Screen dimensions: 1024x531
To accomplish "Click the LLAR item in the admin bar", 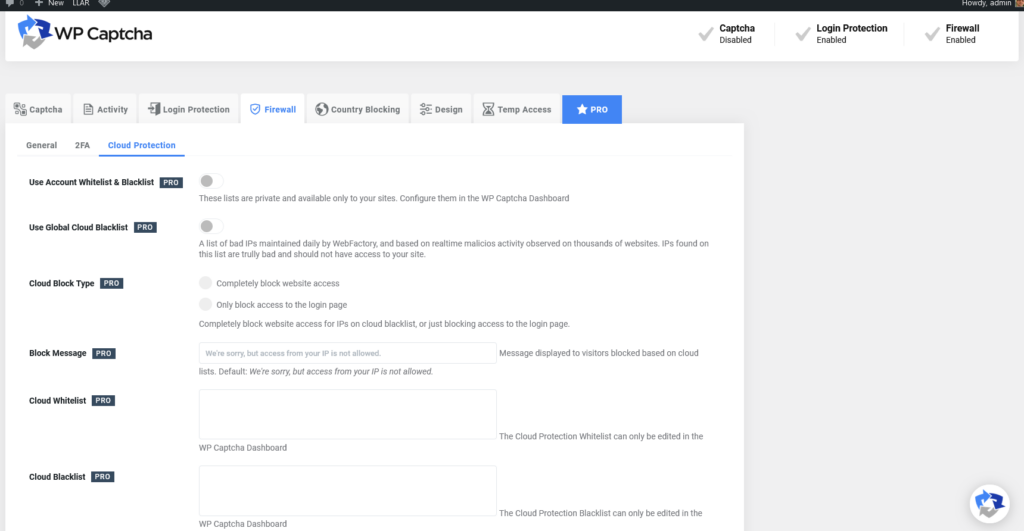I will coord(81,3).
